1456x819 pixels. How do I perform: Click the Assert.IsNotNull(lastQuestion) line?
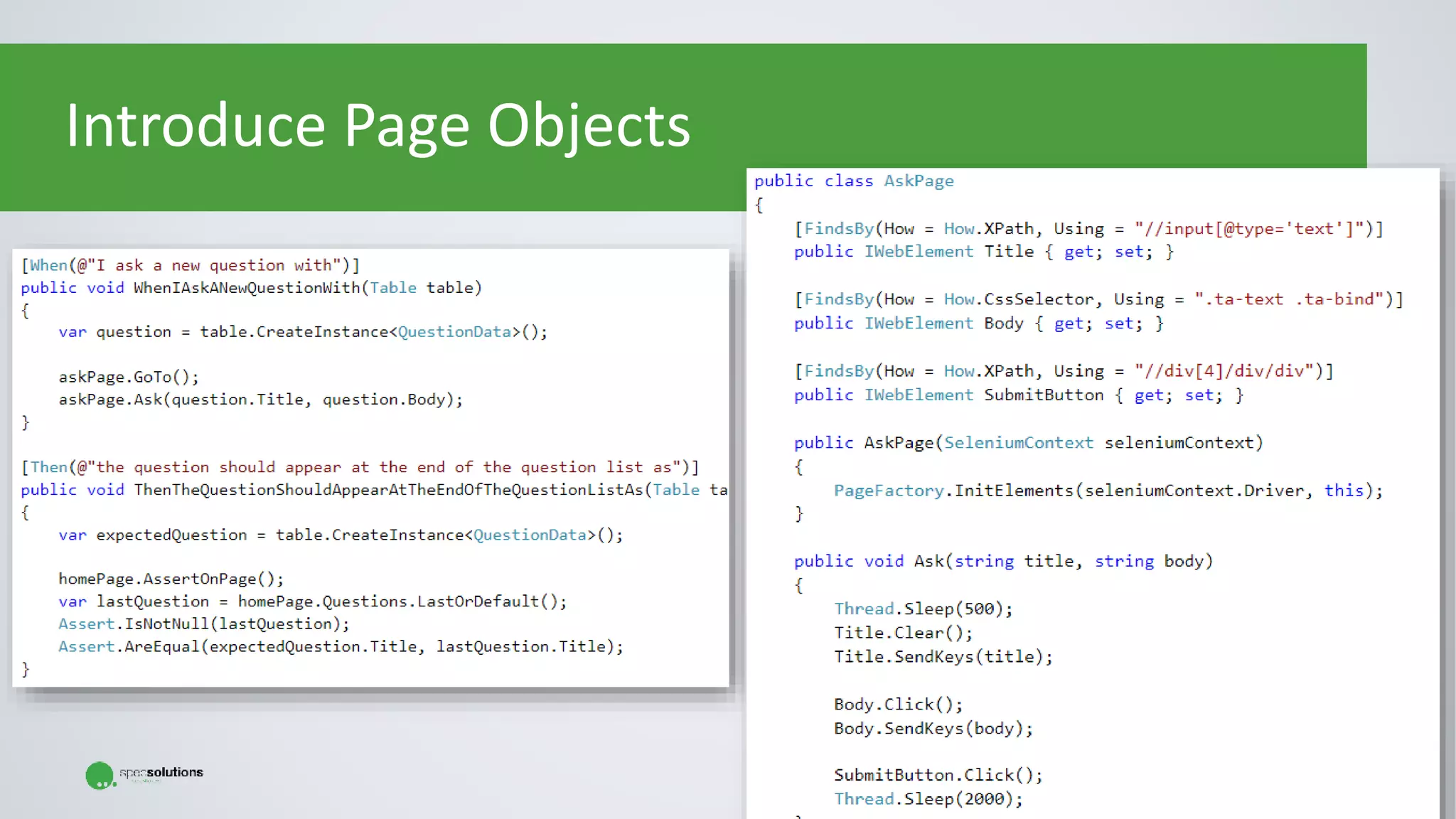[x=204, y=624]
